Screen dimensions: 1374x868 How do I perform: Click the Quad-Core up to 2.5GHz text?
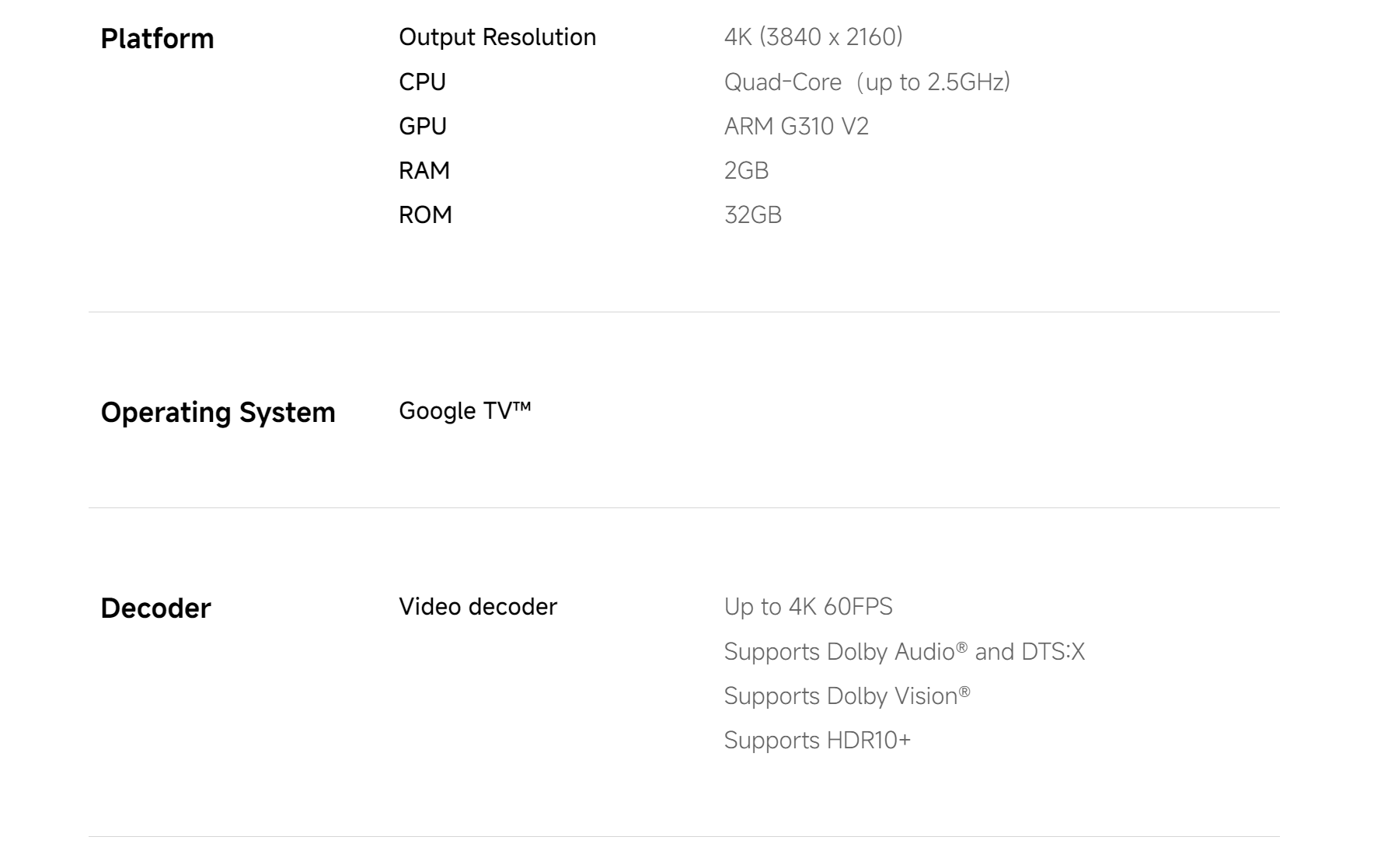click(867, 82)
